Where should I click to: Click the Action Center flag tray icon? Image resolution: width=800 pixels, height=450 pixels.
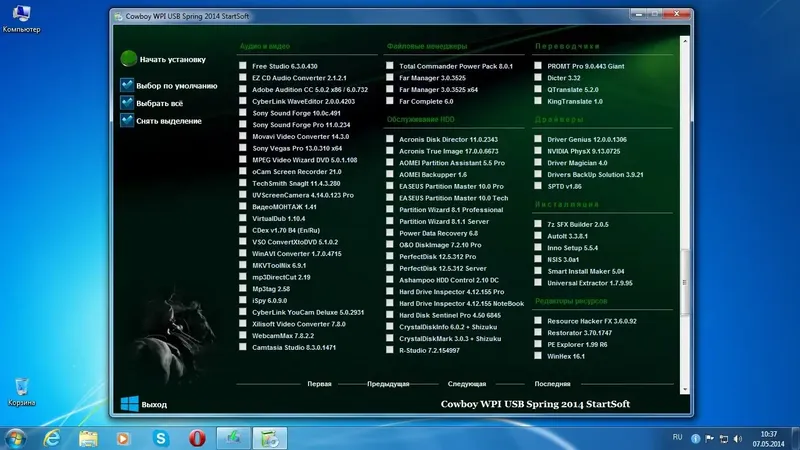709,439
